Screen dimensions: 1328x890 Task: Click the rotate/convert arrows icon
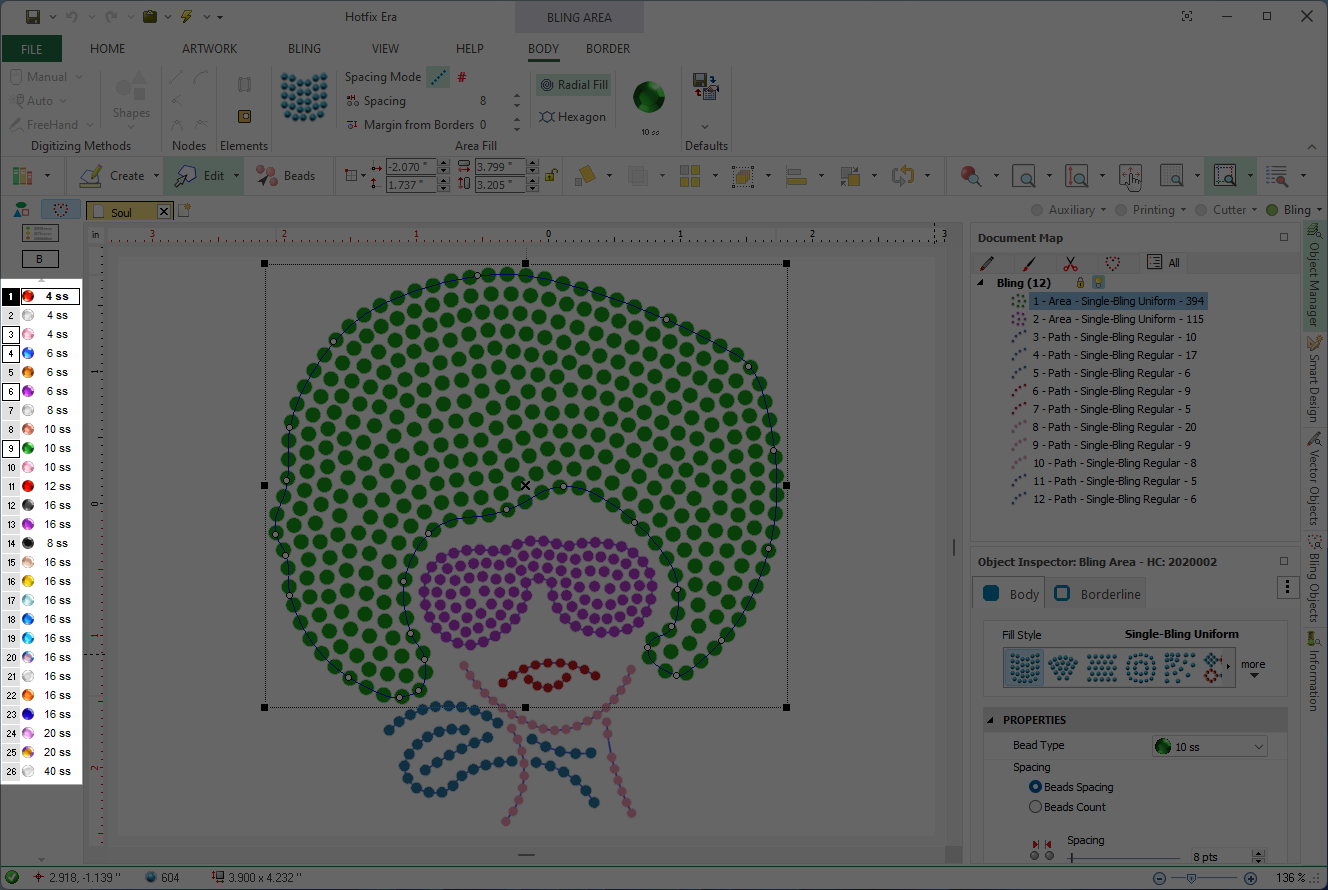click(x=903, y=176)
